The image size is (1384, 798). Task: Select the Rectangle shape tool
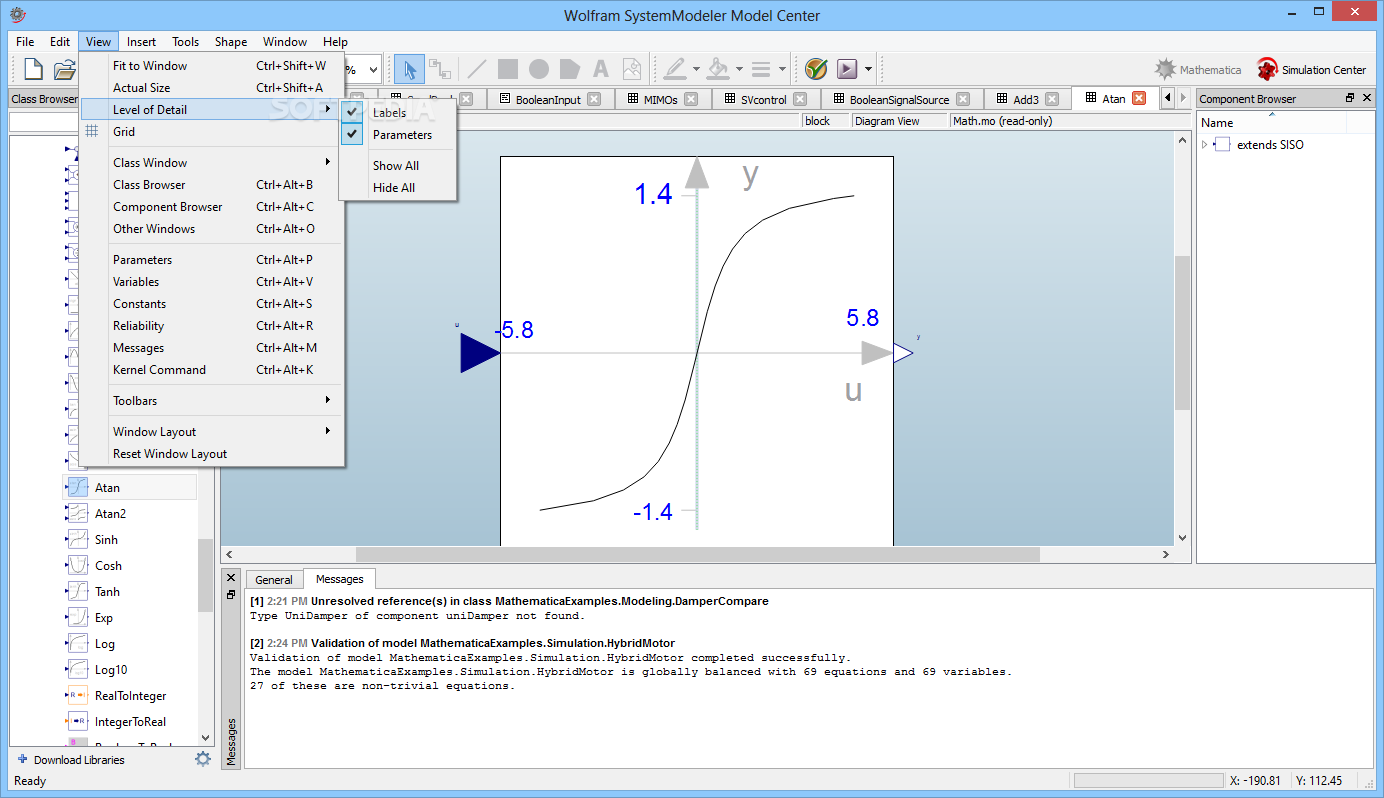tap(508, 69)
